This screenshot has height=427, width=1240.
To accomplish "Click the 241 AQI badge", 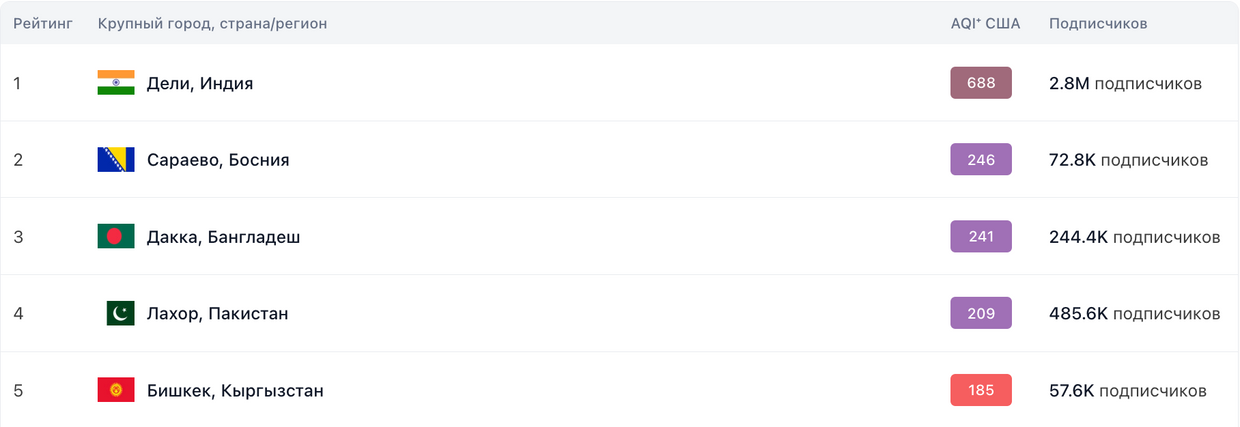I will pyautogui.click(x=981, y=236).
